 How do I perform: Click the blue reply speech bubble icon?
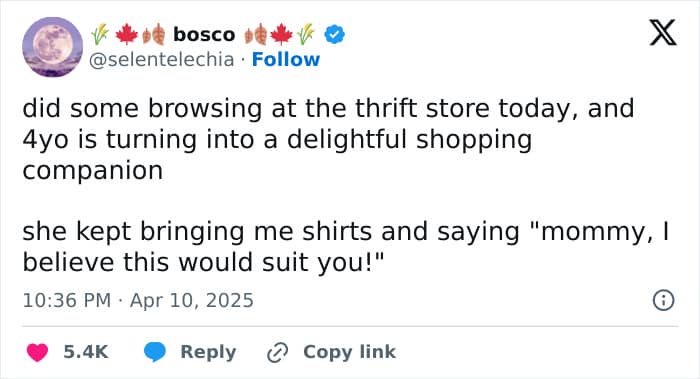click(154, 352)
